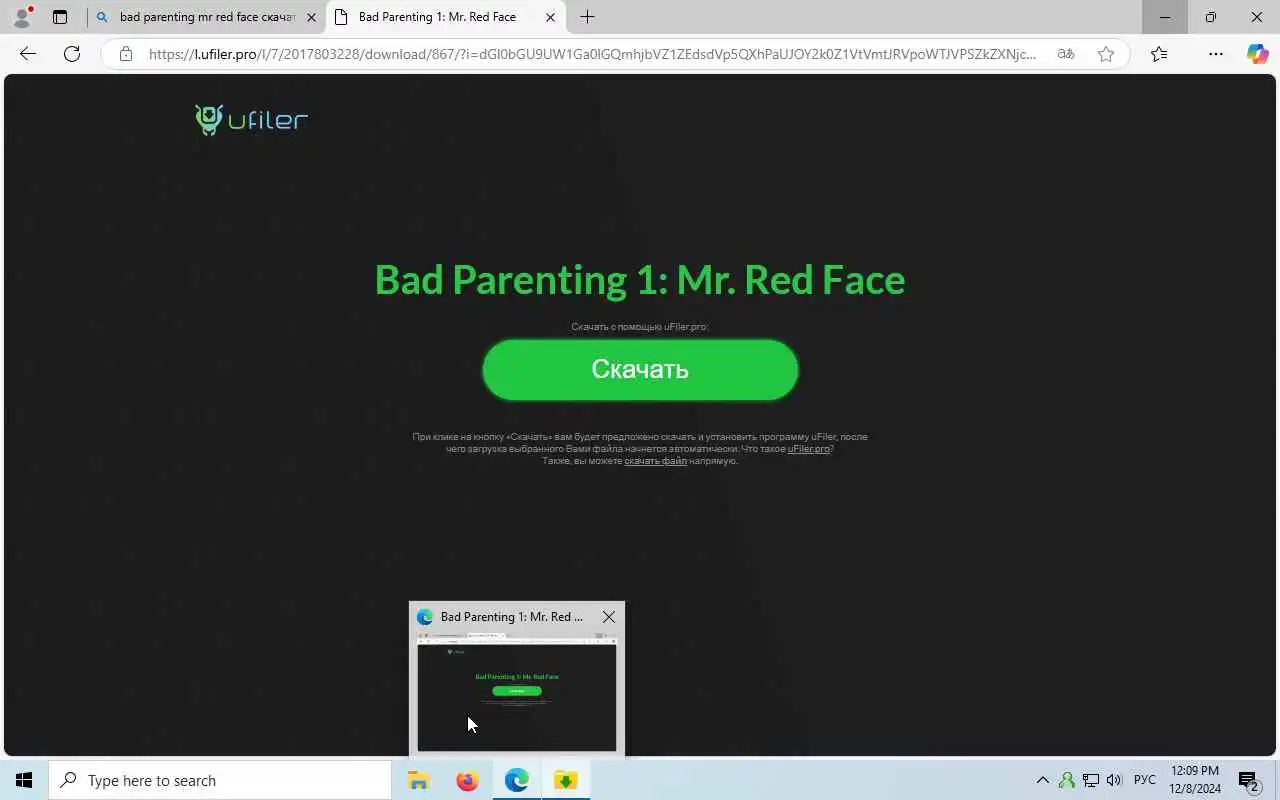
Task: Open the volume control icon
Action: (1114, 780)
